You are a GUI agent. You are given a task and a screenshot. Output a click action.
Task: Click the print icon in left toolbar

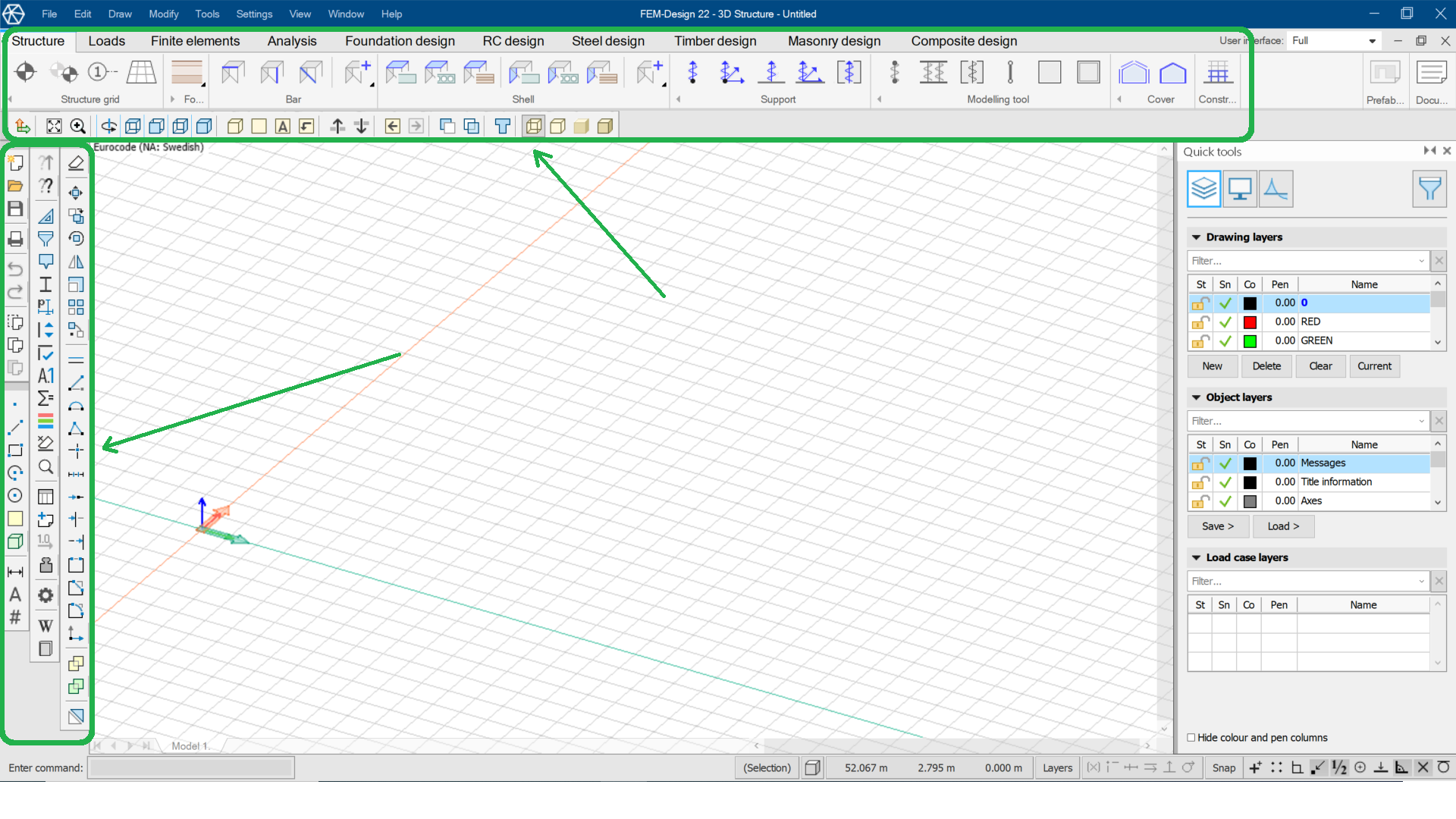coord(15,240)
